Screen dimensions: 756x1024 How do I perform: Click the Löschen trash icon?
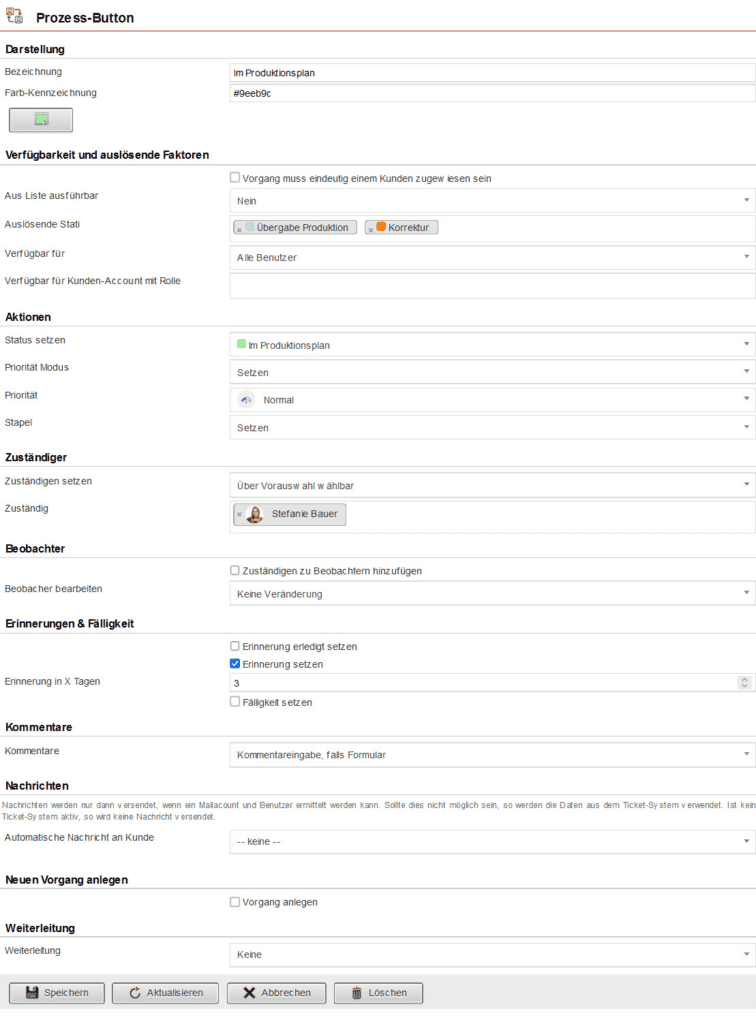(359, 993)
